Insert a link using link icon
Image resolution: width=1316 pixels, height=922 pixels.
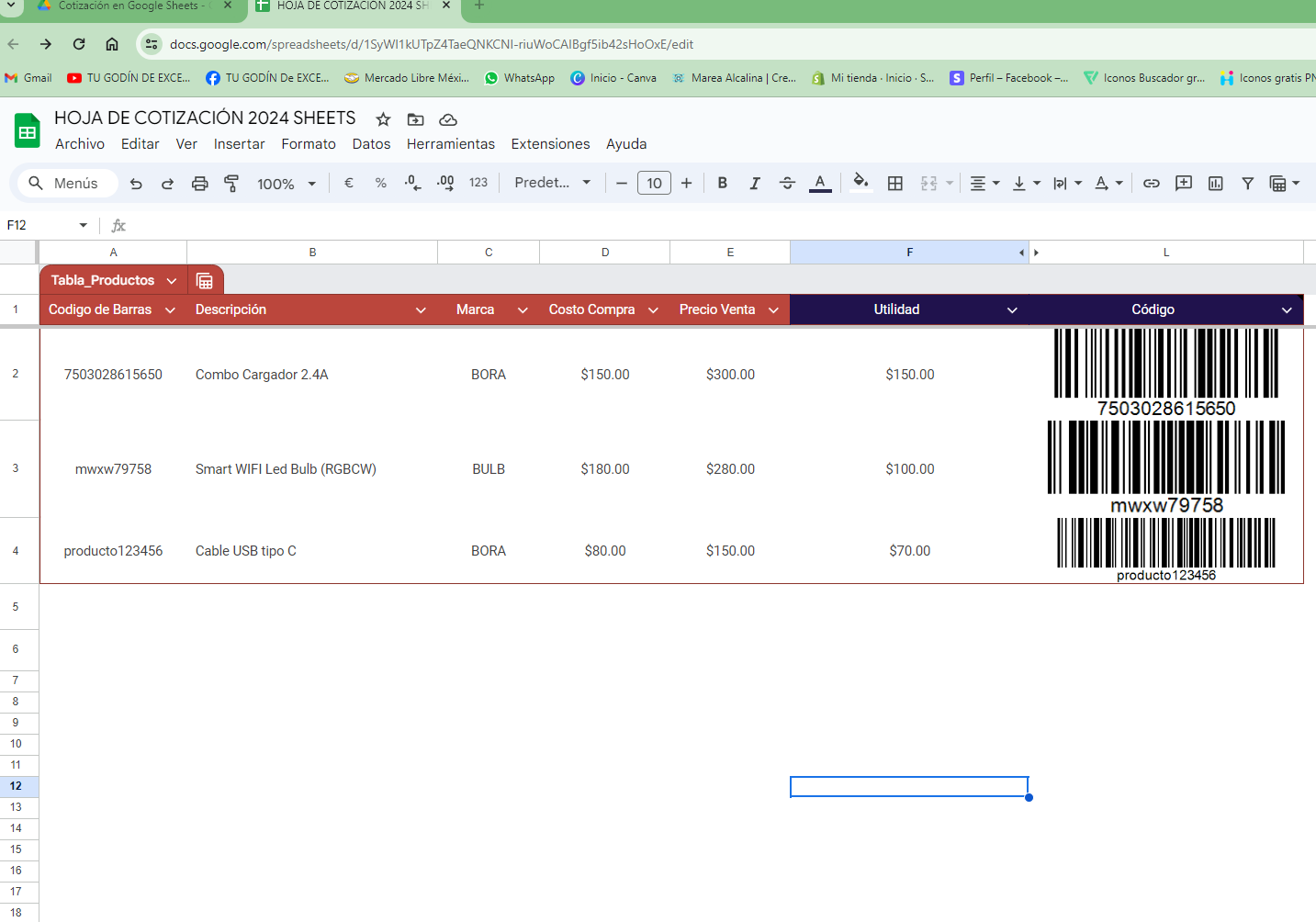(x=1152, y=183)
